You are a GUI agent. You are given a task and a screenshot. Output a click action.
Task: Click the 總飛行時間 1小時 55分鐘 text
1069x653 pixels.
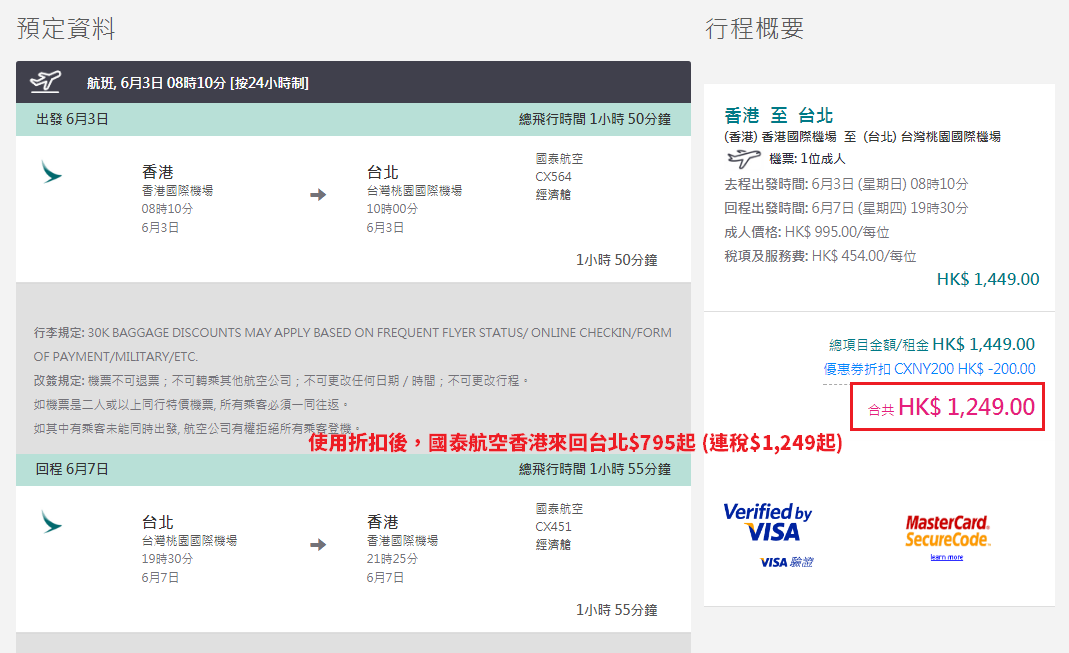[x=594, y=469]
